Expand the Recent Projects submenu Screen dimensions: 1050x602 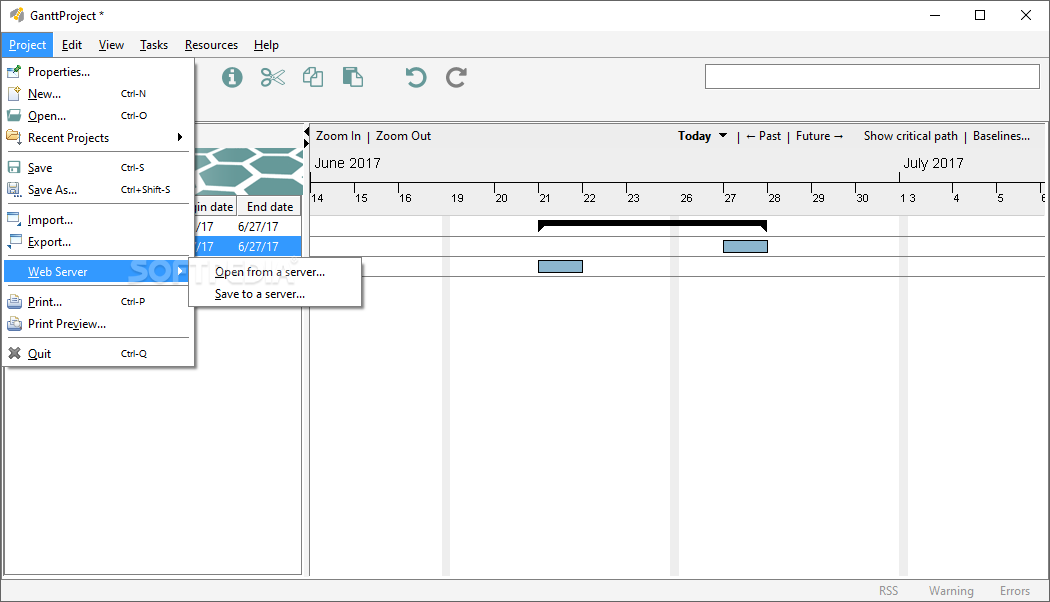coord(98,138)
